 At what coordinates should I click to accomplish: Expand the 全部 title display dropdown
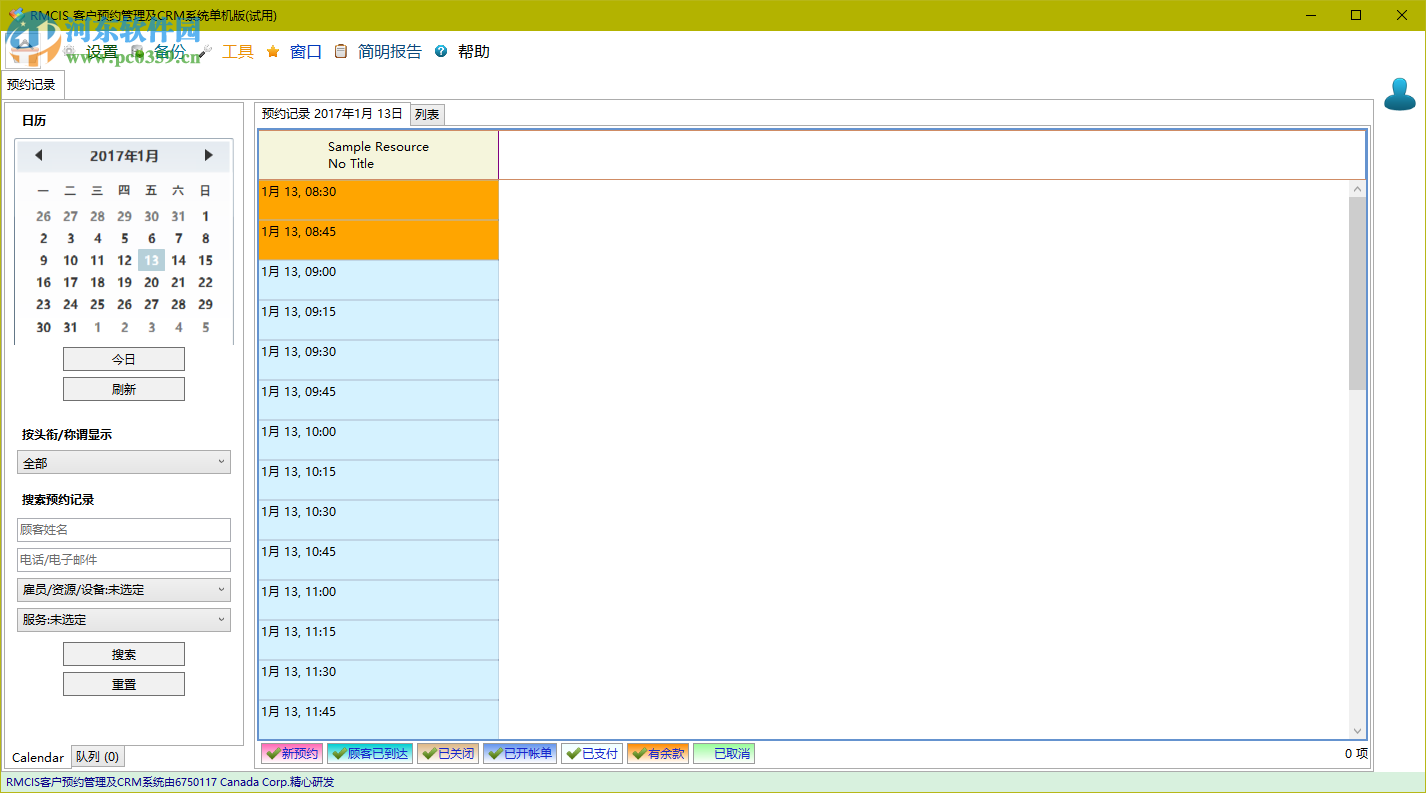click(x=124, y=462)
